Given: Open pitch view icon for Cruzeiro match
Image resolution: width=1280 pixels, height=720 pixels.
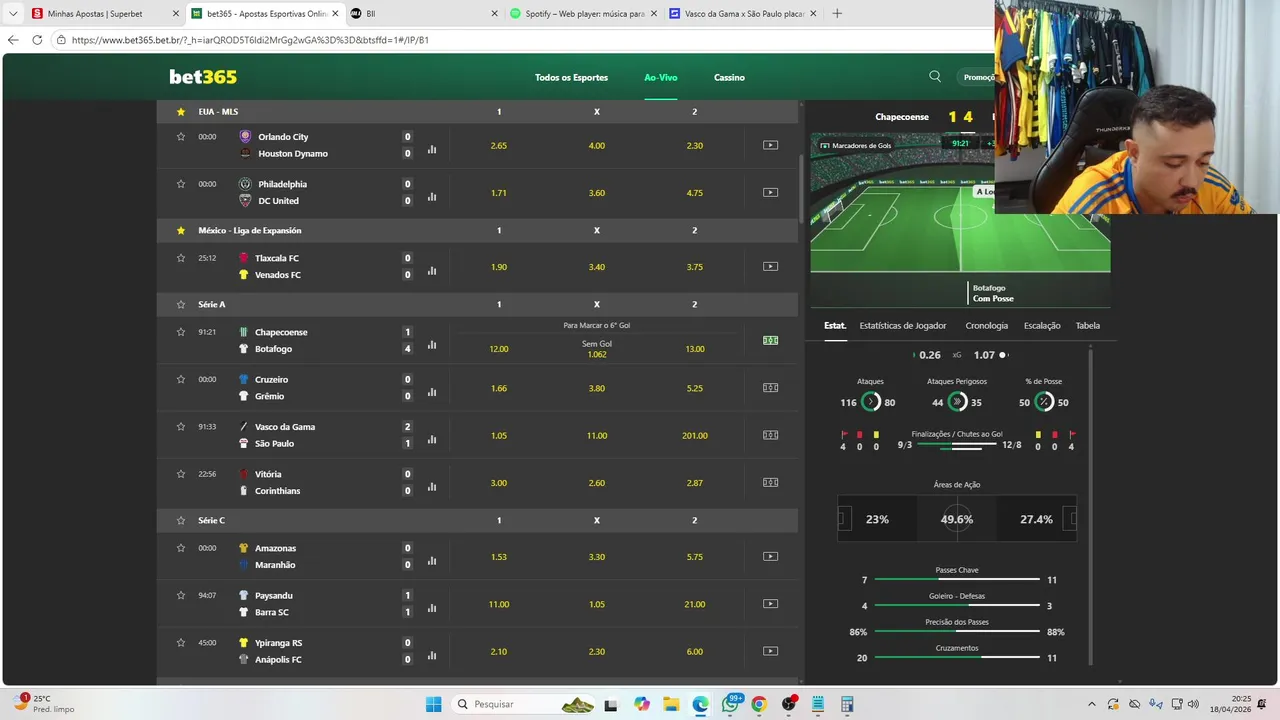Looking at the screenshot, I should coord(770,387).
